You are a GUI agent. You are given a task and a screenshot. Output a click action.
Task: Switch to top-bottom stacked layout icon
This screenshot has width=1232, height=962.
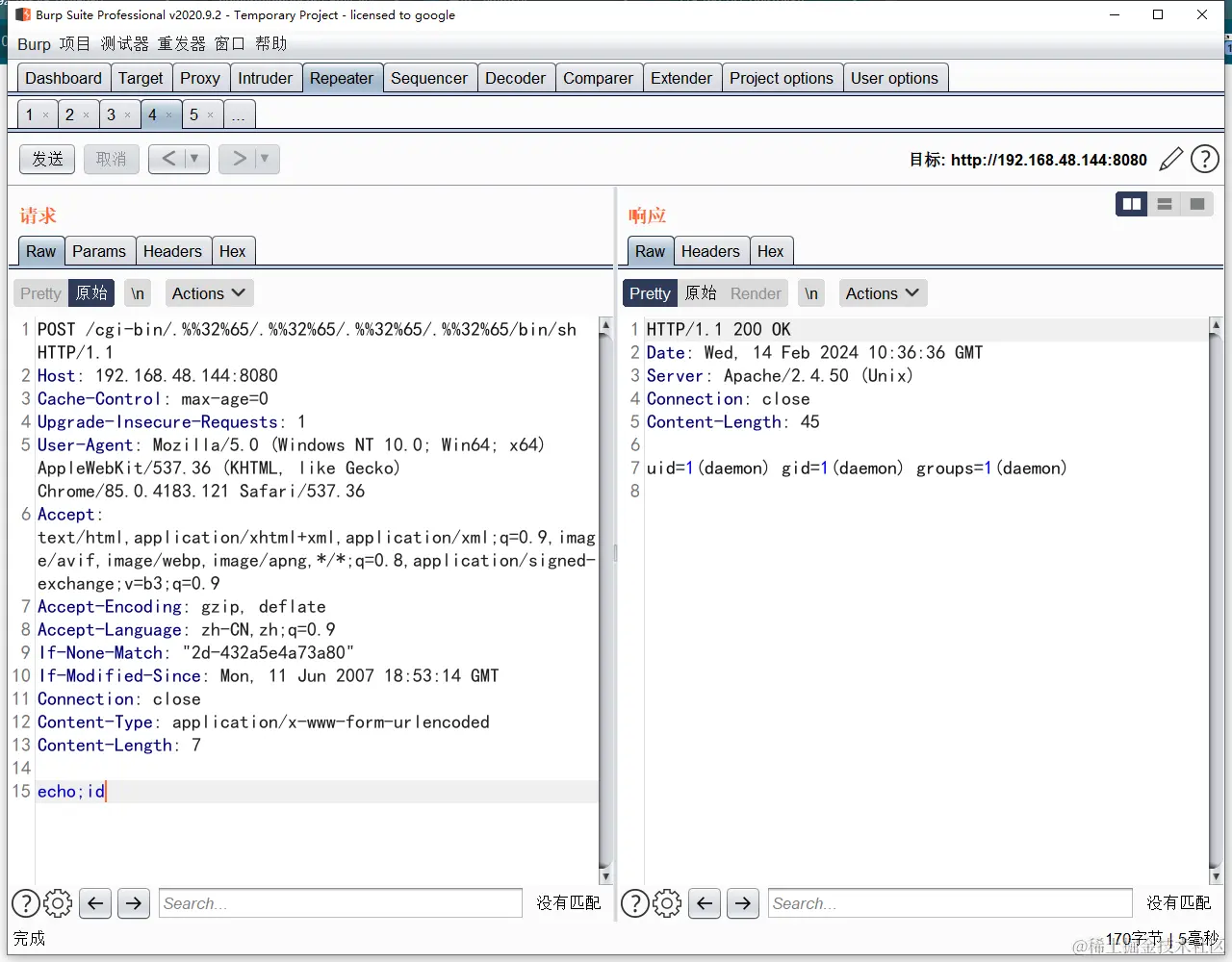(x=1165, y=204)
